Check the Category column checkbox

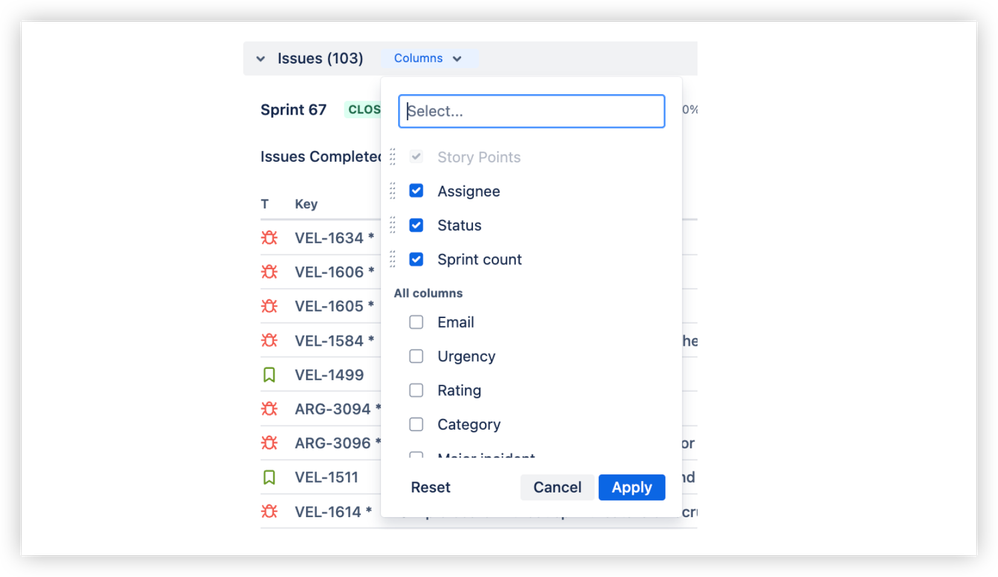(x=416, y=424)
